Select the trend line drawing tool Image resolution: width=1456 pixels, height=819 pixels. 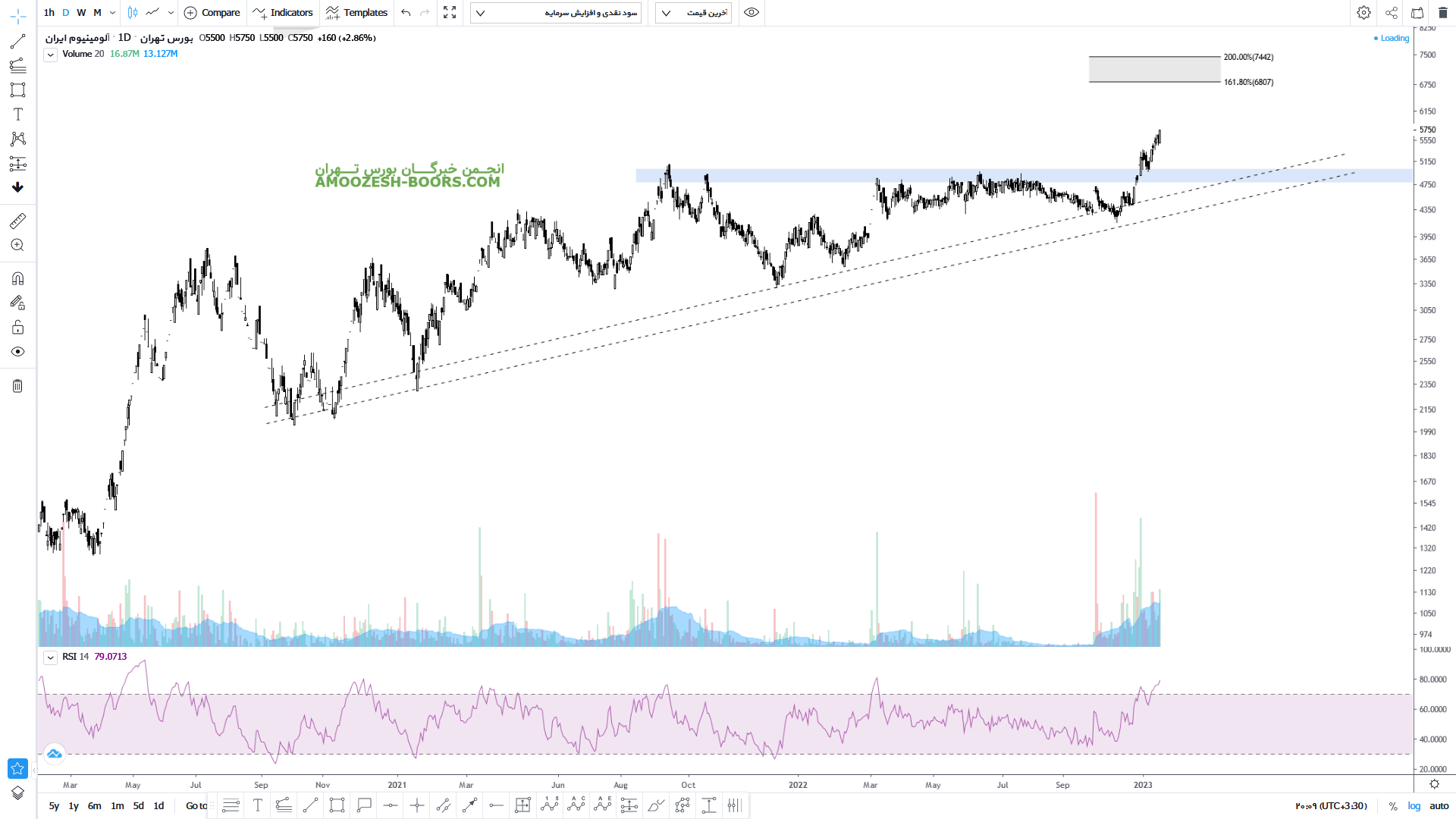[x=17, y=42]
